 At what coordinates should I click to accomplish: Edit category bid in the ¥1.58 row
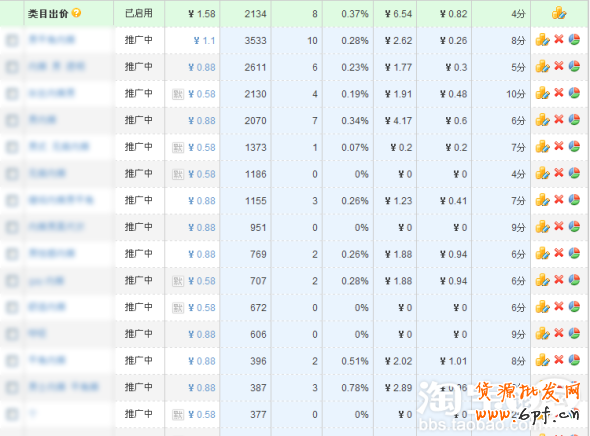tap(559, 13)
